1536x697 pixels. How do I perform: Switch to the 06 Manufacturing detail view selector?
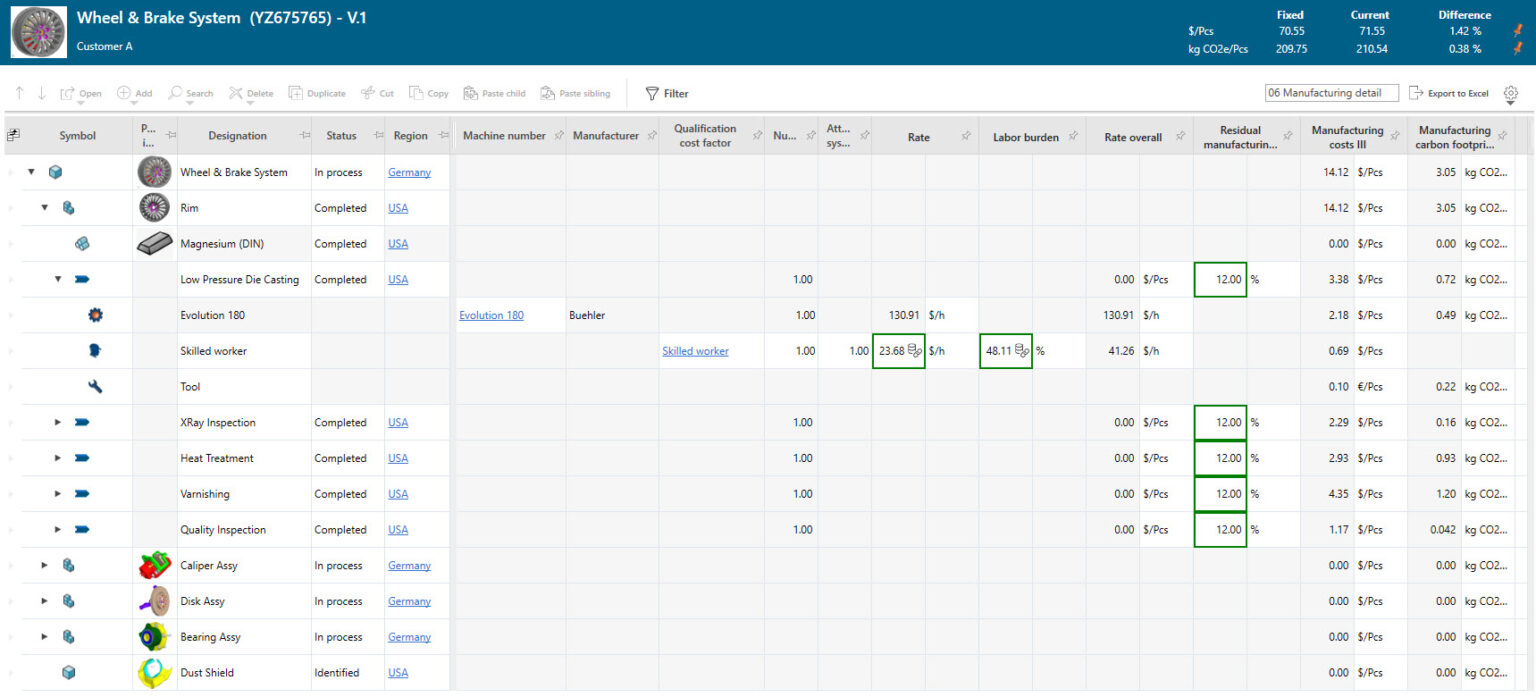coord(1331,91)
